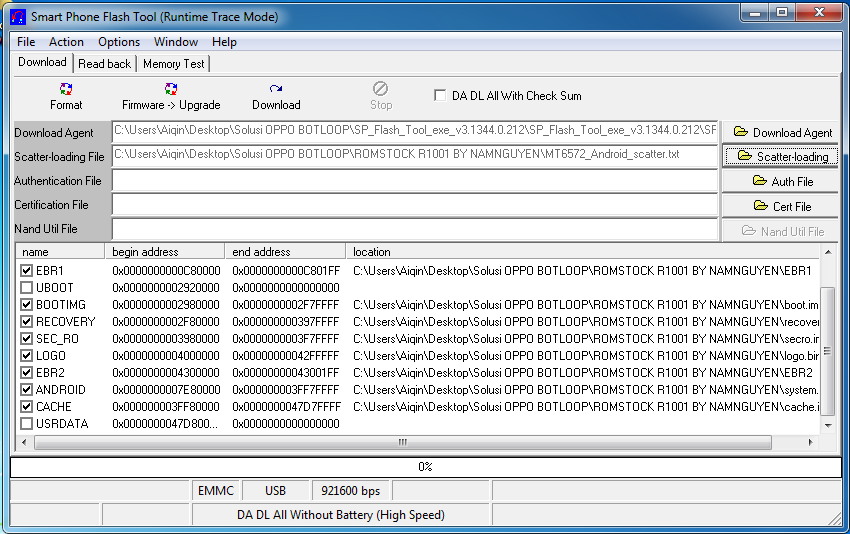Start Firmware -> Upgrade from toolbar
The height and width of the screenshot is (534, 850).
tap(171, 96)
